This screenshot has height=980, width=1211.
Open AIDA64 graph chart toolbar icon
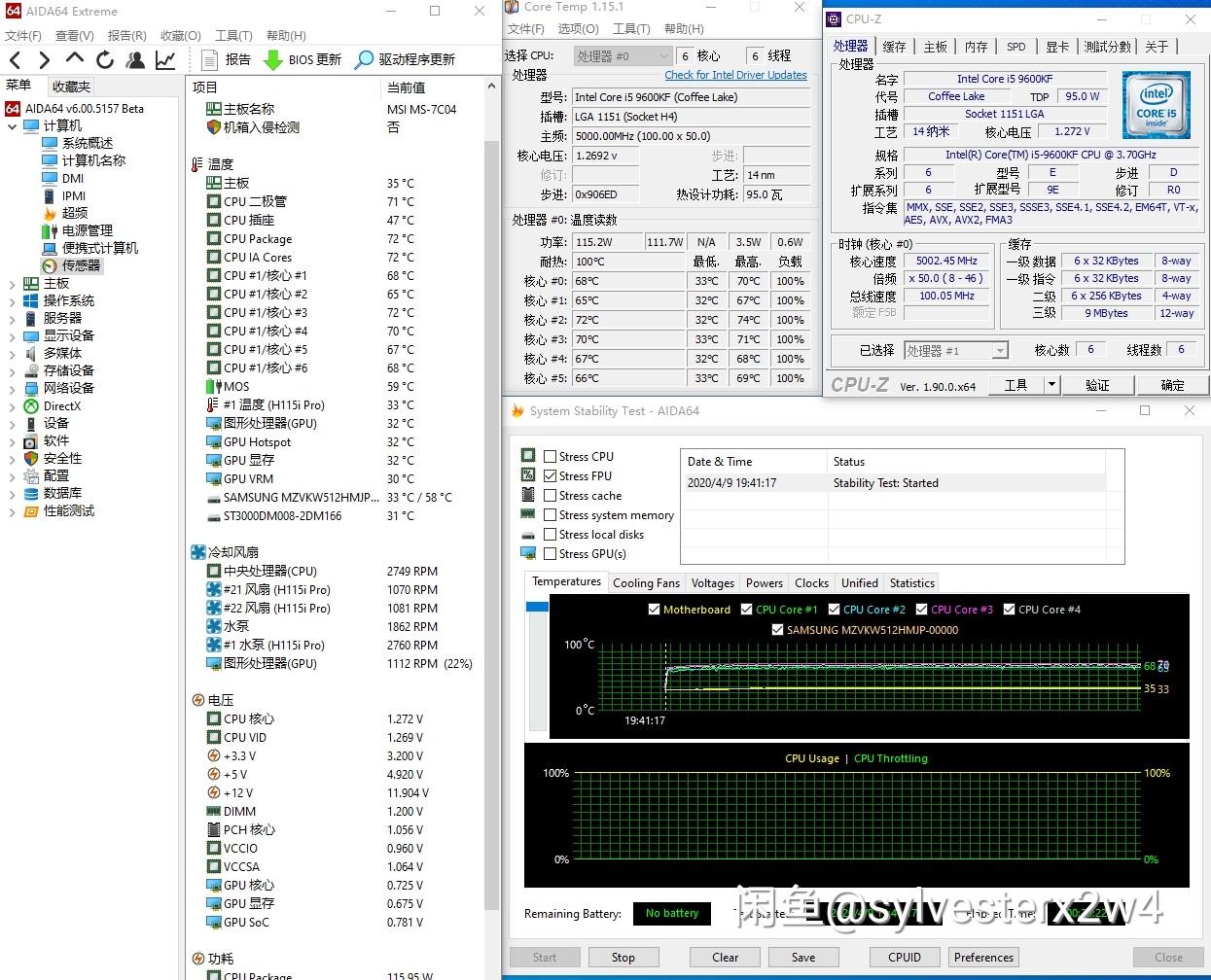pos(165,59)
